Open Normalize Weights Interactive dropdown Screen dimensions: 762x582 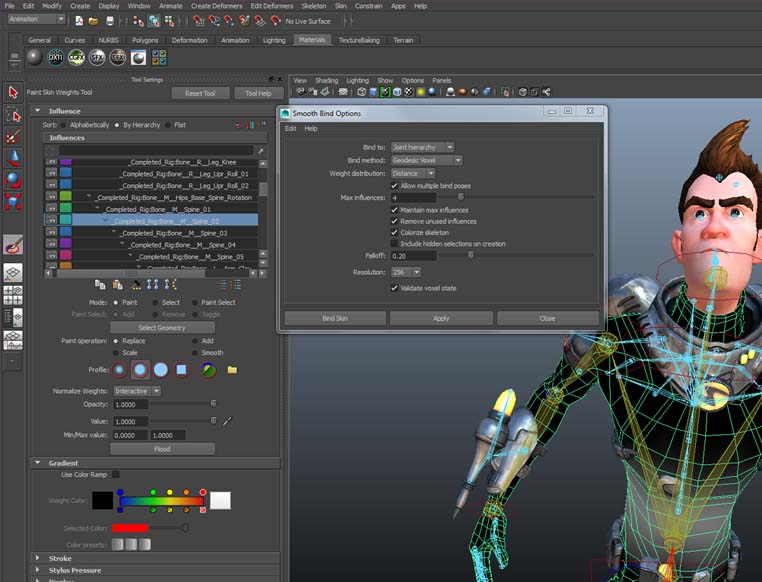tap(137, 391)
